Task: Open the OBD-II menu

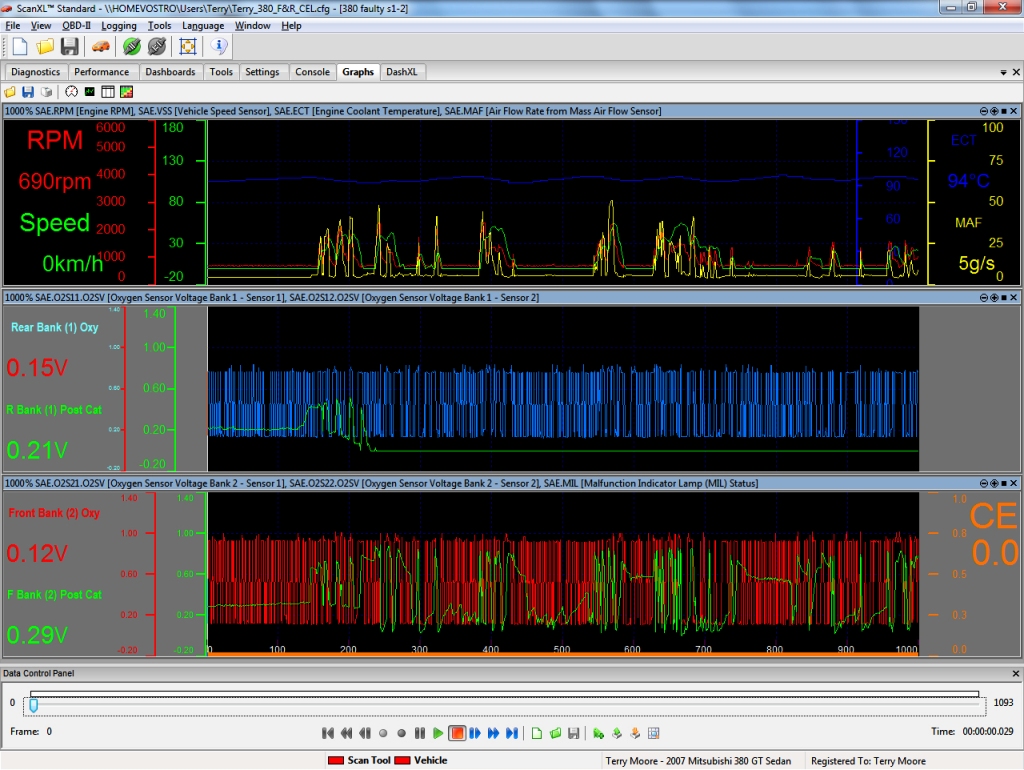Action: [x=76, y=25]
